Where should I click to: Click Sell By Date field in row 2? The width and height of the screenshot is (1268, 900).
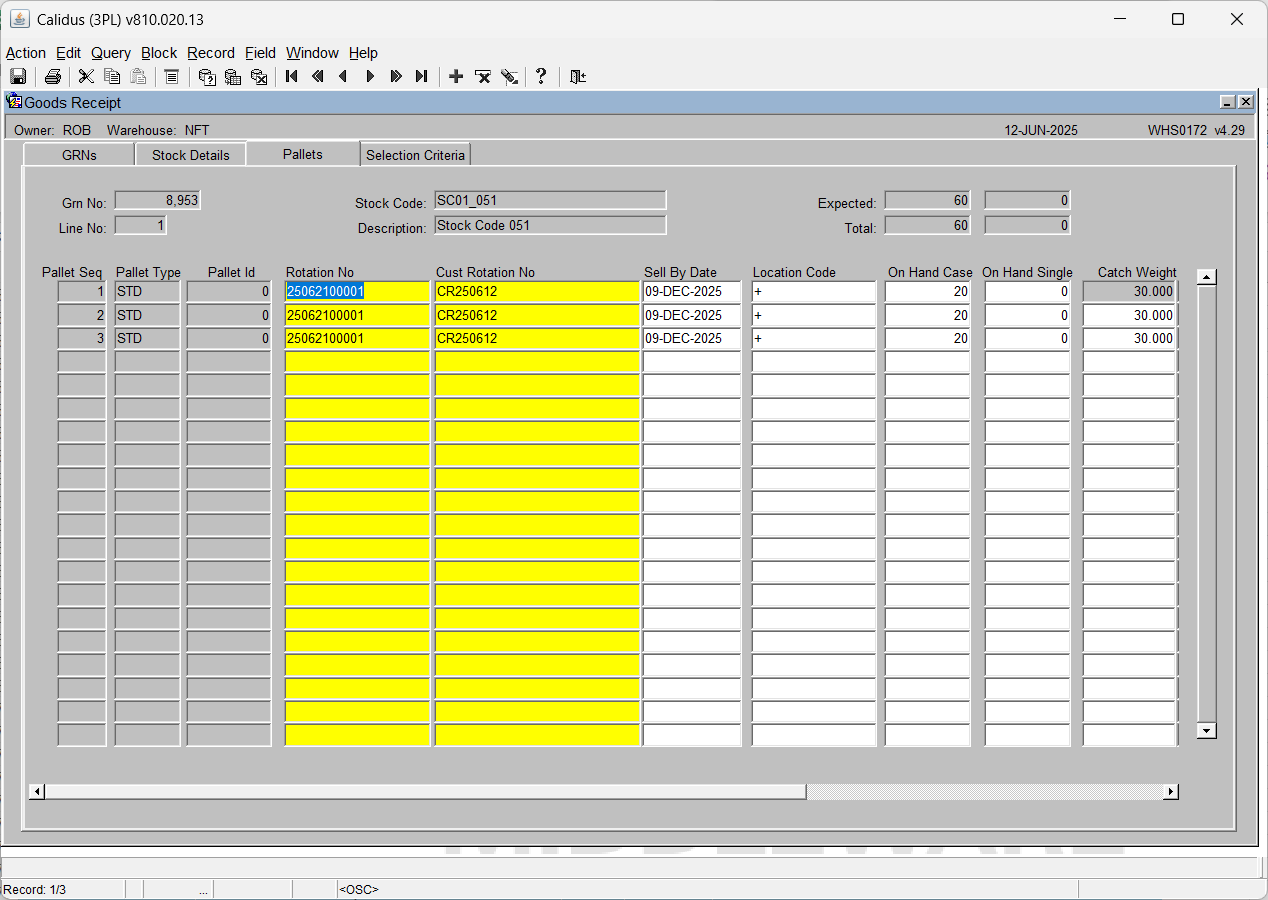click(x=692, y=315)
